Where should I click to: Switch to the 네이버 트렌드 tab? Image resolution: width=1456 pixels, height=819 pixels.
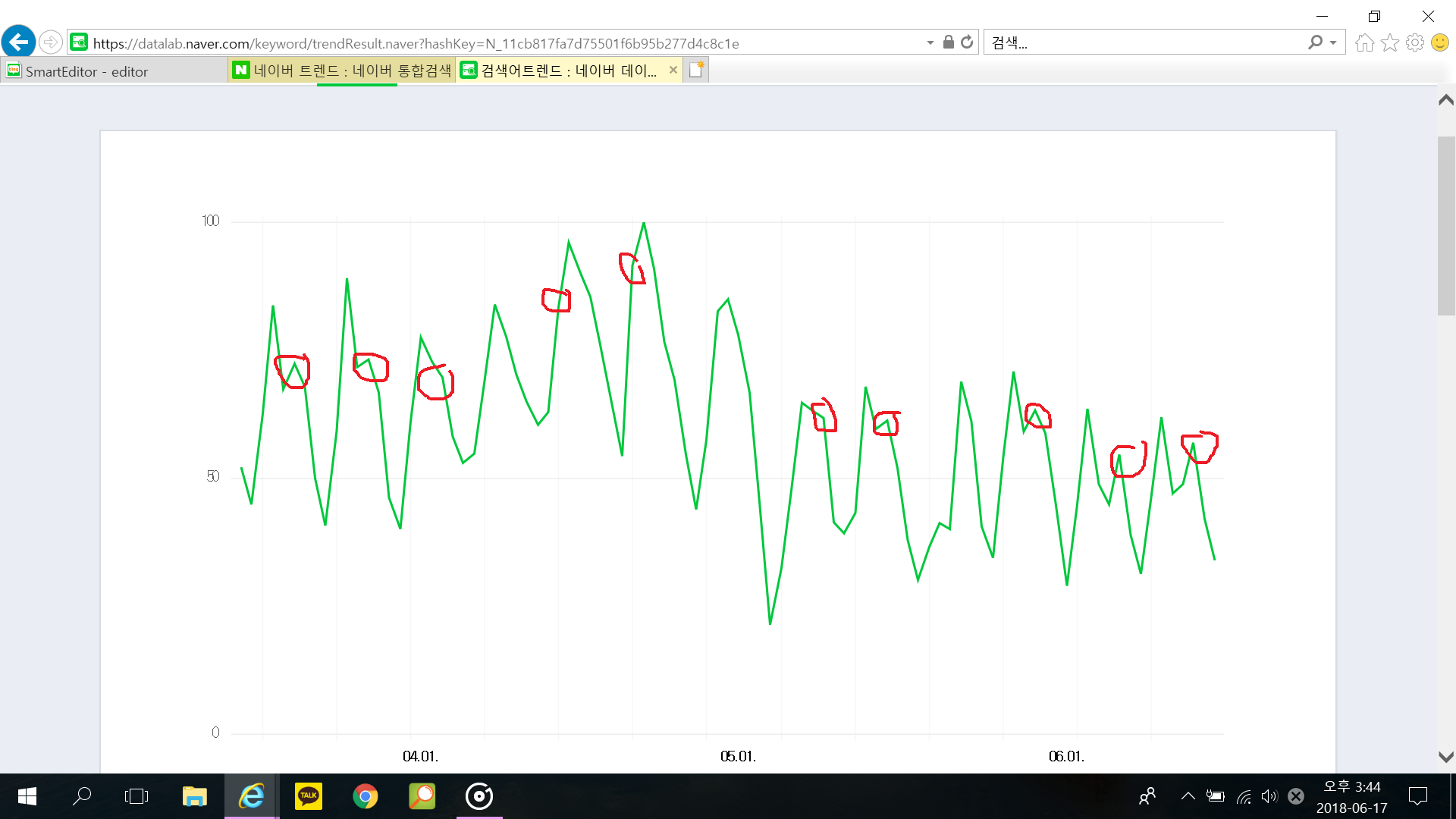pos(341,71)
